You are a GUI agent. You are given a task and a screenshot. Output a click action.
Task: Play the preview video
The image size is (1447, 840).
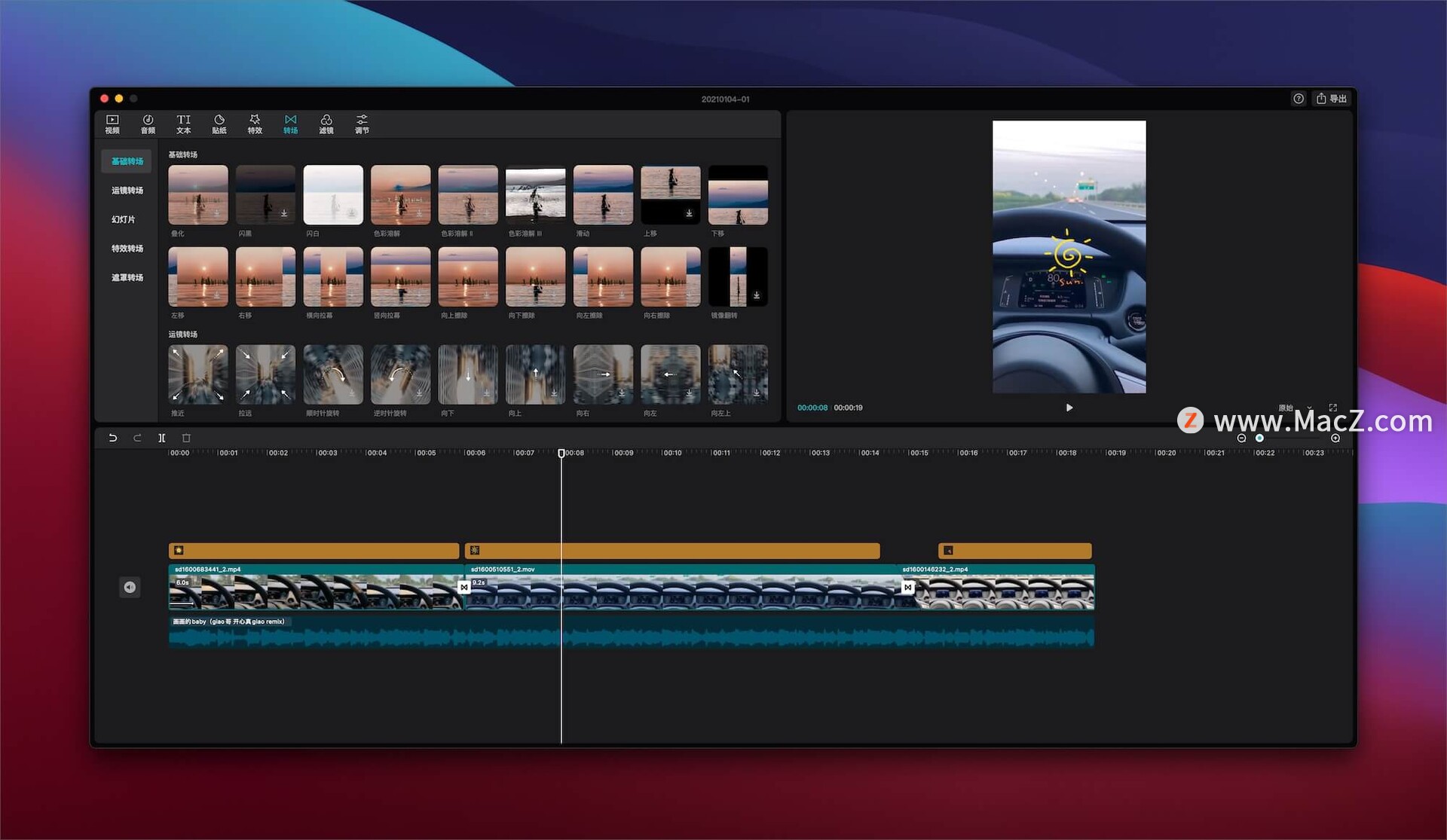click(1069, 408)
